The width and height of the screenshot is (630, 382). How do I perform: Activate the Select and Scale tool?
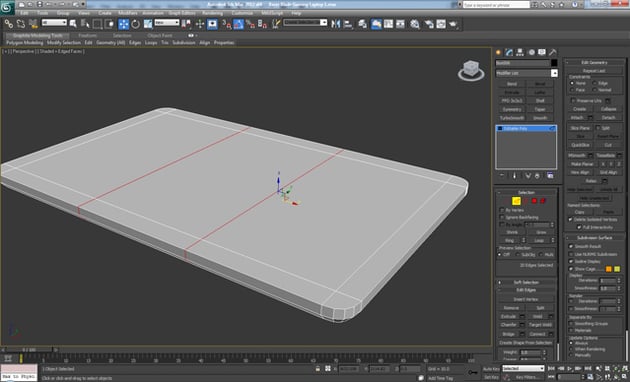coord(148,24)
